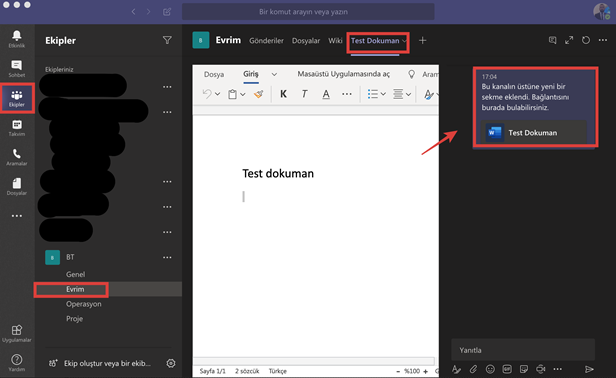Select the Operasyon channel
This screenshot has height=378, width=616.
84,304
